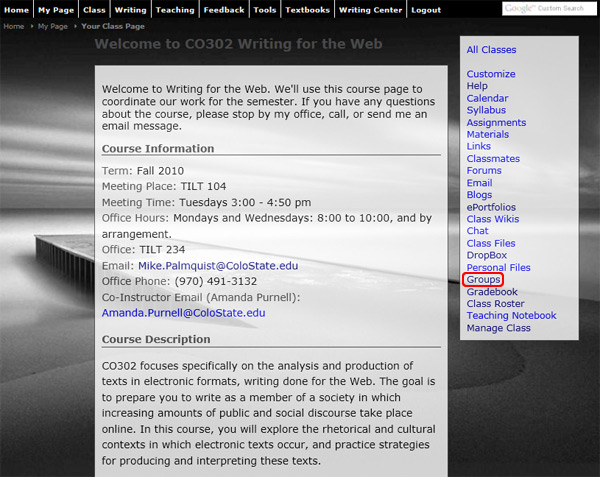Image resolution: width=600 pixels, height=477 pixels.
Task: Open the Groups link
Action: [x=483, y=280]
